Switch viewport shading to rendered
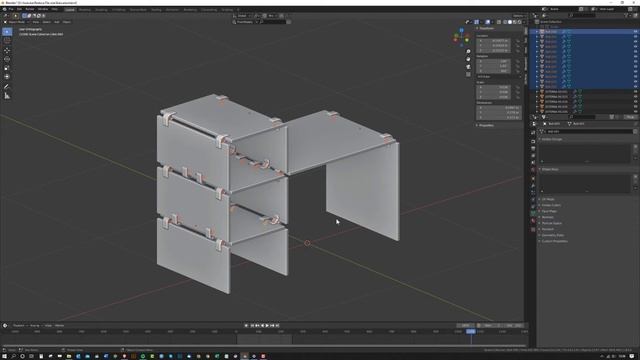Image resolution: width=640 pixels, height=360 pixels. [x=519, y=22]
